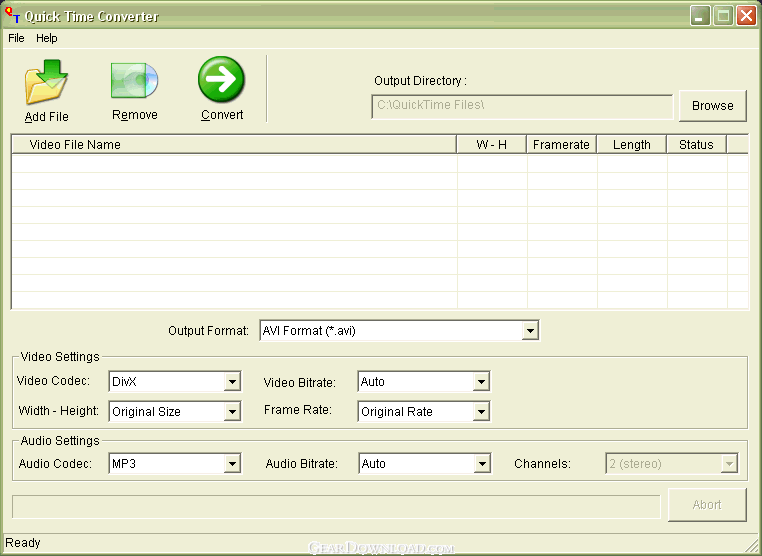
Task: Open the File menu
Action: click(x=16, y=38)
